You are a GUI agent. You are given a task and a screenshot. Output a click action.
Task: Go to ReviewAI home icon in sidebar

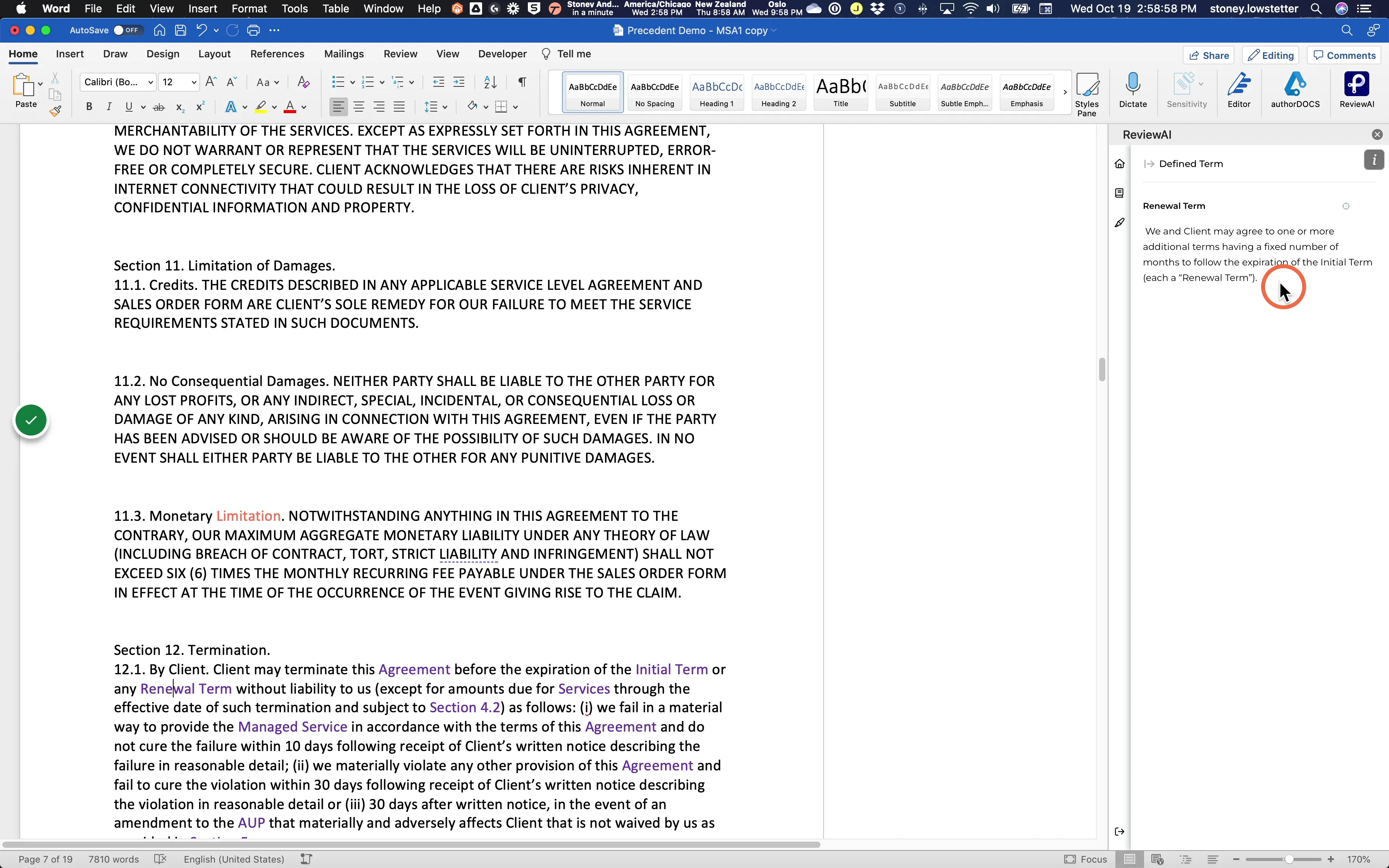[1120, 164]
